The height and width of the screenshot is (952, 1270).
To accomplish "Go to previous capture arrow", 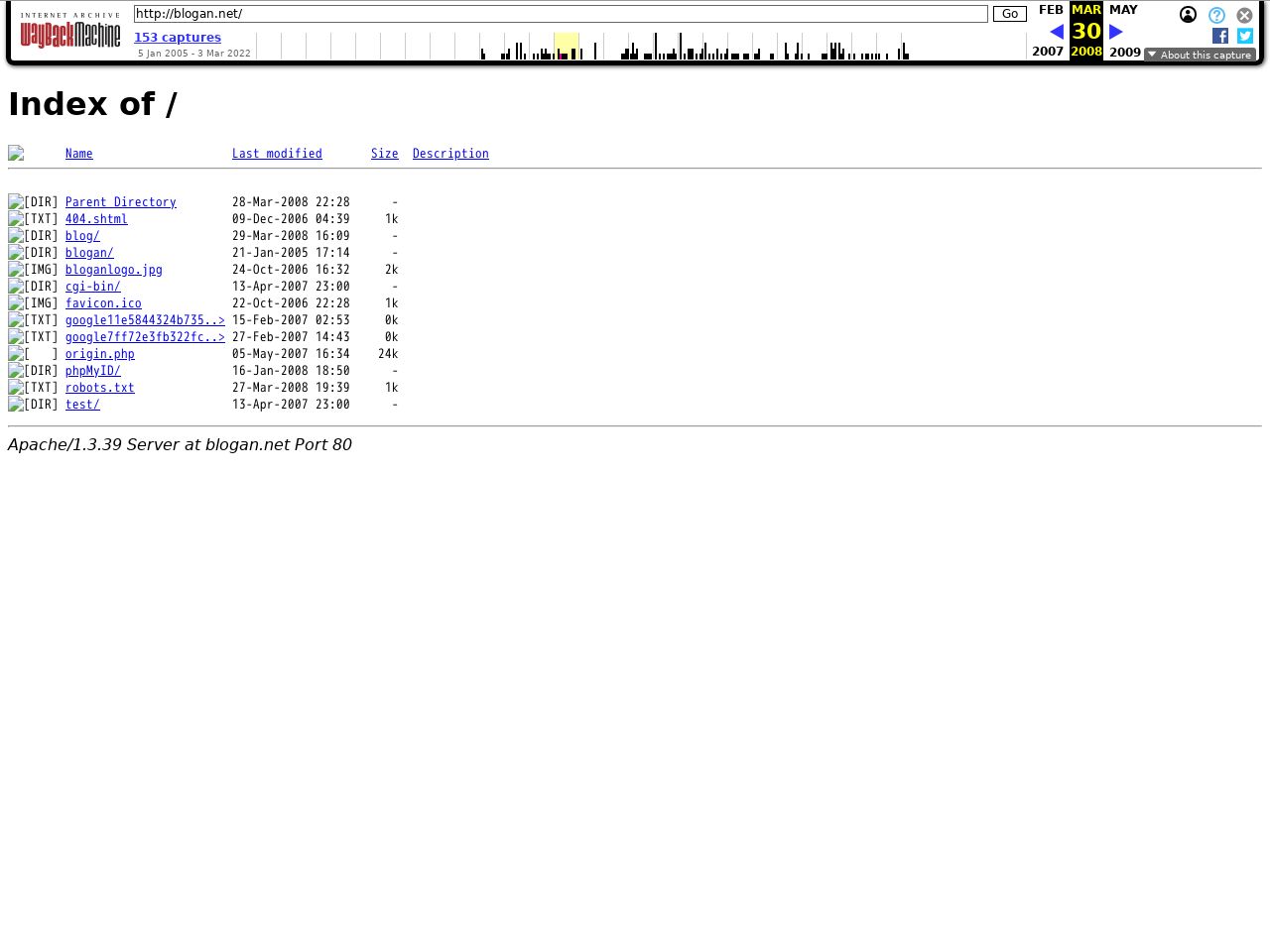I will click(1056, 32).
